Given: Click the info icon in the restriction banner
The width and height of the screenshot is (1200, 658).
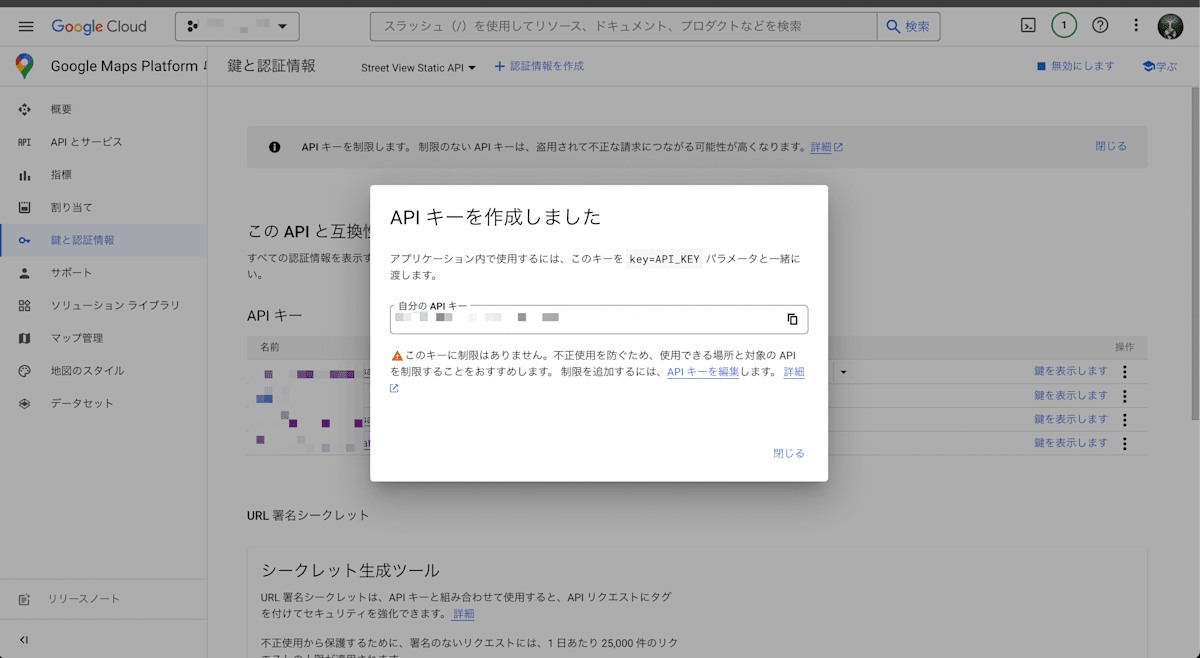Looking at the screenshot, I should [275, 147].
